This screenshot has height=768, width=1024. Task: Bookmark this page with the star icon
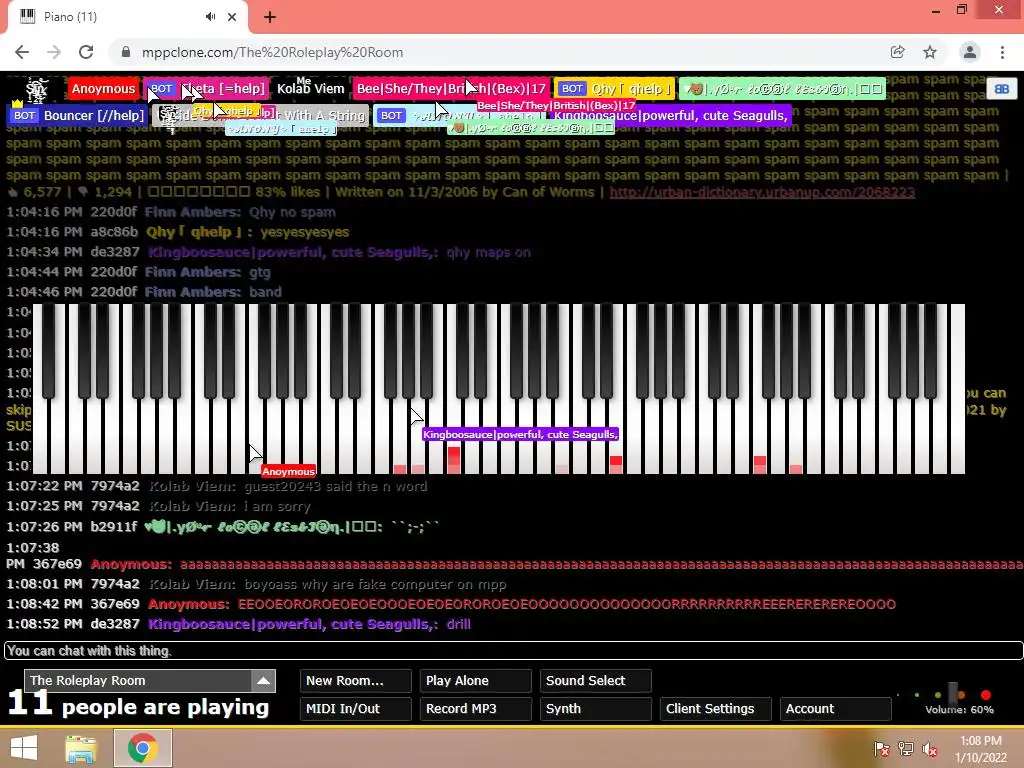point(930,52)
